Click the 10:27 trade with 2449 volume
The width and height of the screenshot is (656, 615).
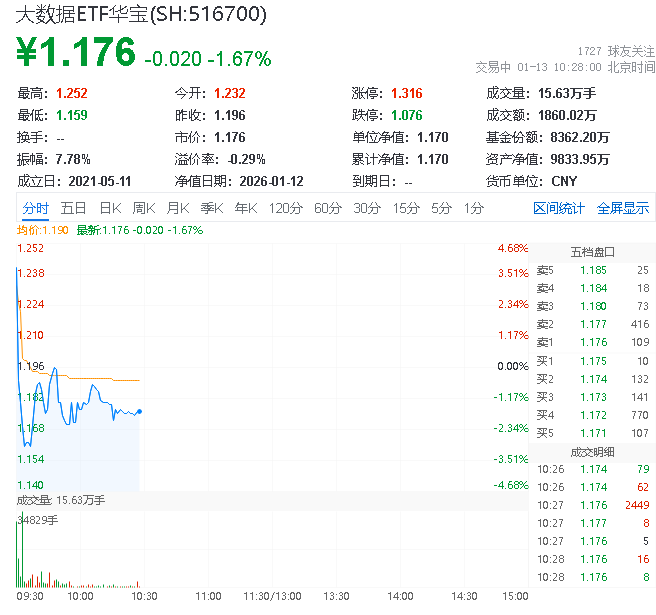(592, 505)
